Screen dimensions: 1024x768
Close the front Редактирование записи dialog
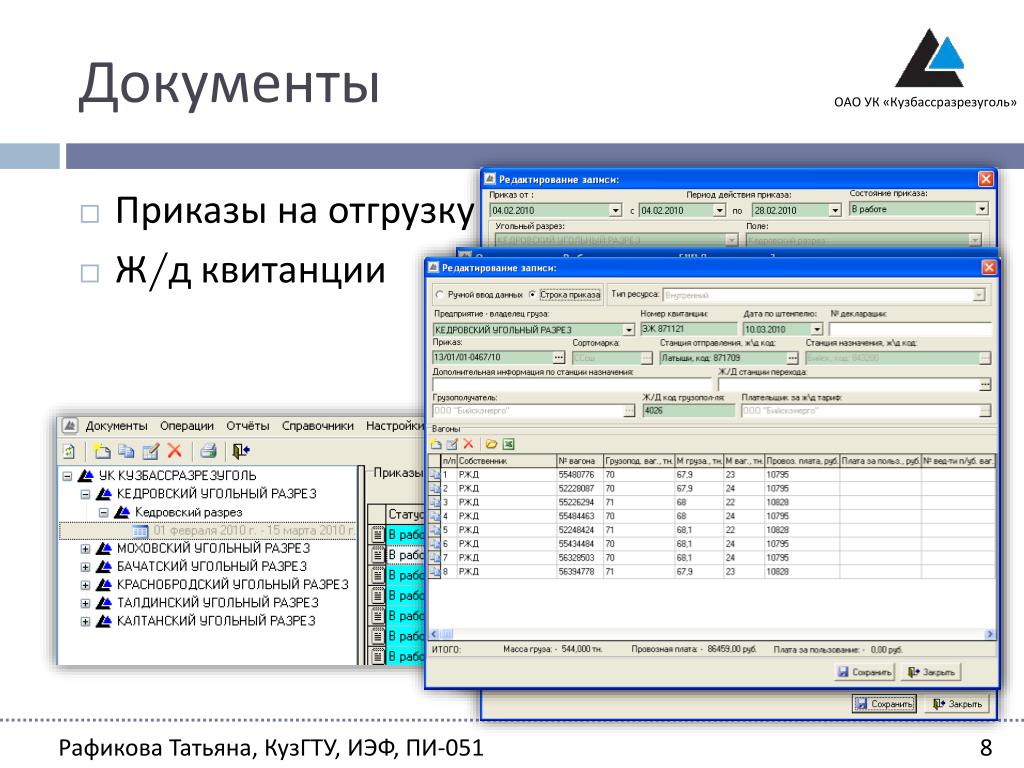tap(989, 268)
